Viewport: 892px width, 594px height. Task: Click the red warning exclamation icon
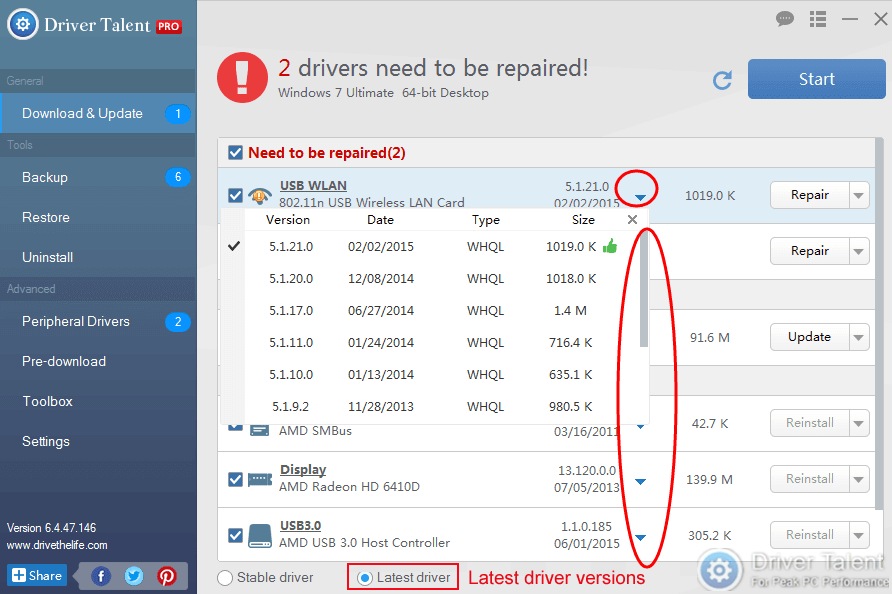242,77
